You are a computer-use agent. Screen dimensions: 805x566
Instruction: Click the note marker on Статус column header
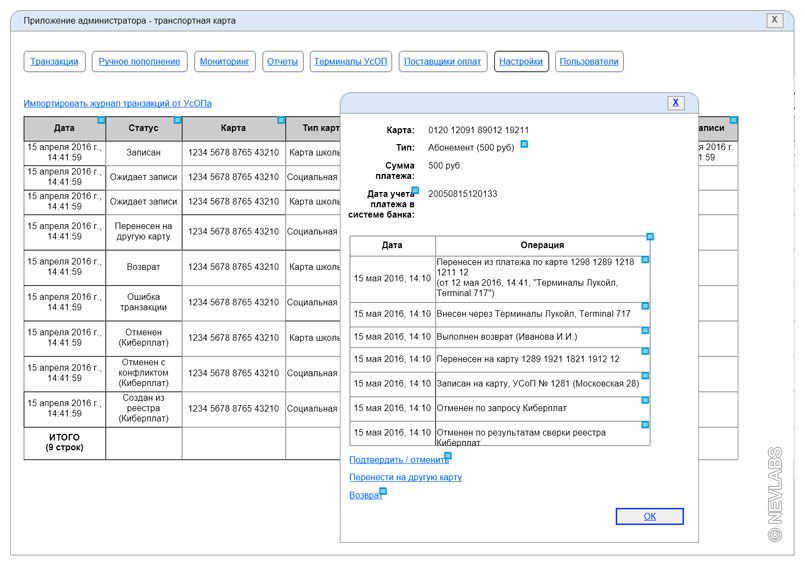178,120
